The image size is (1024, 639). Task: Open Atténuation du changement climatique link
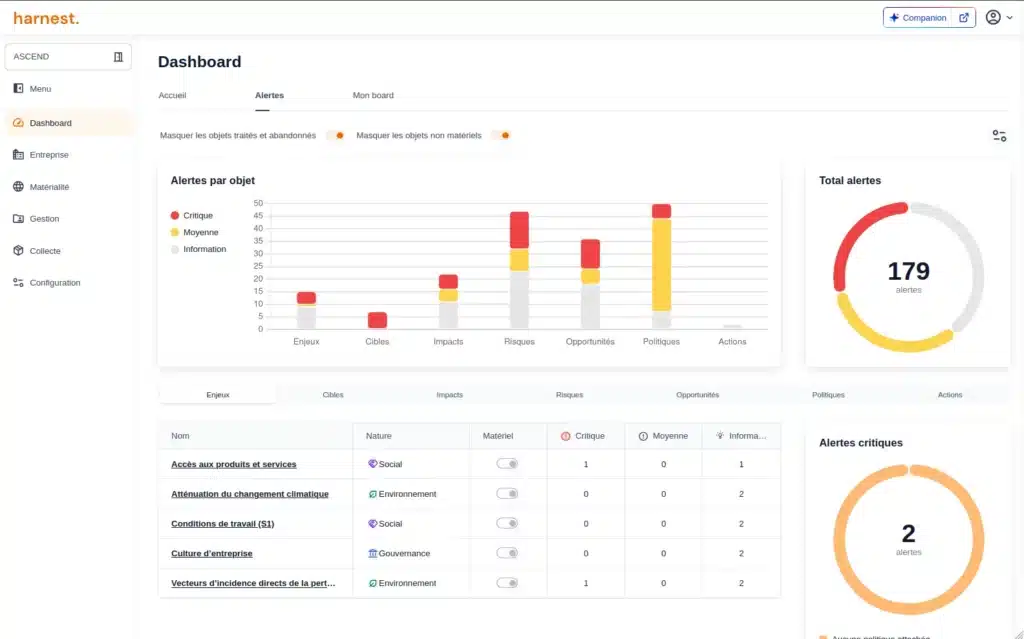249,494
